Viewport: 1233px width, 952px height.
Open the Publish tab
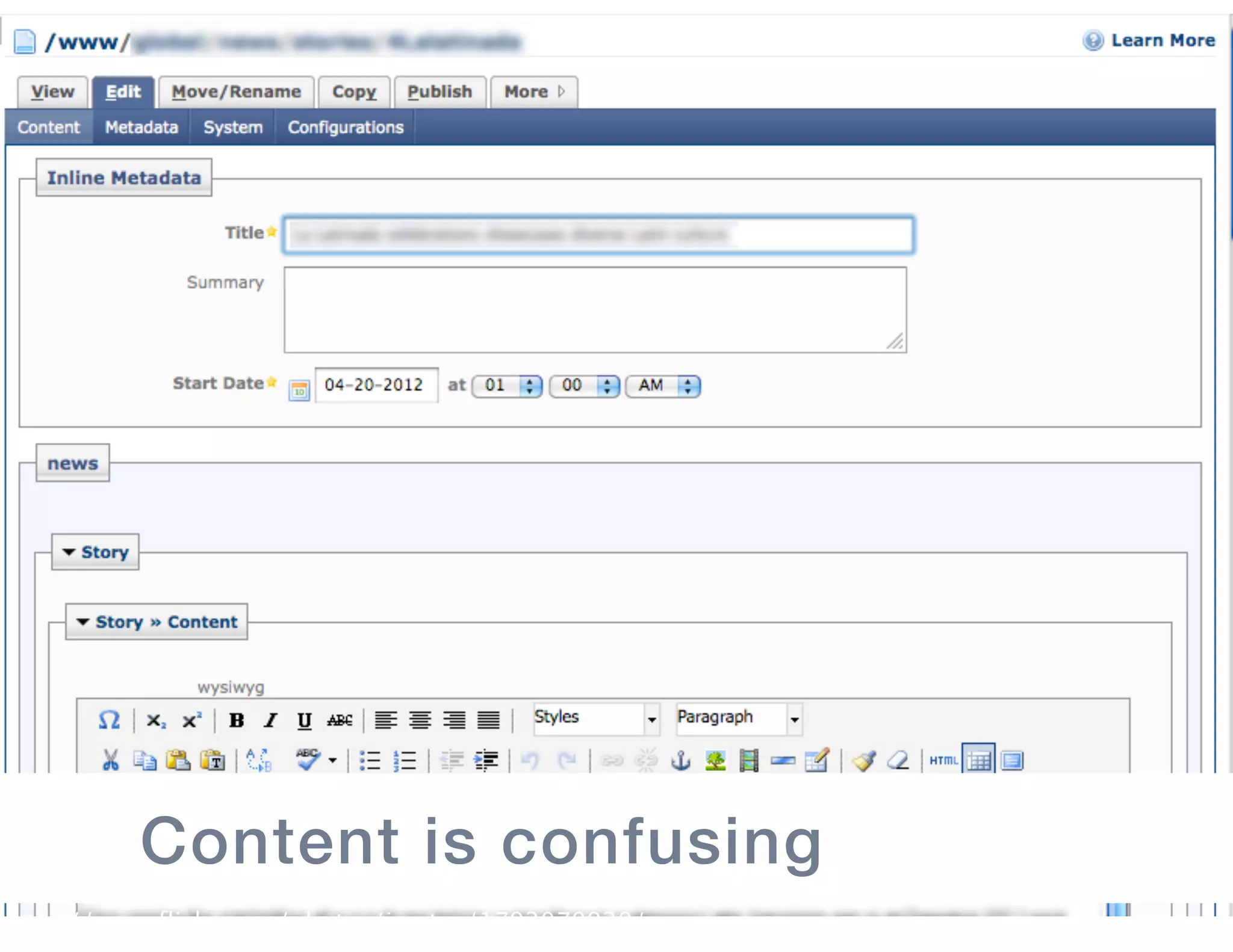(440, 92)
